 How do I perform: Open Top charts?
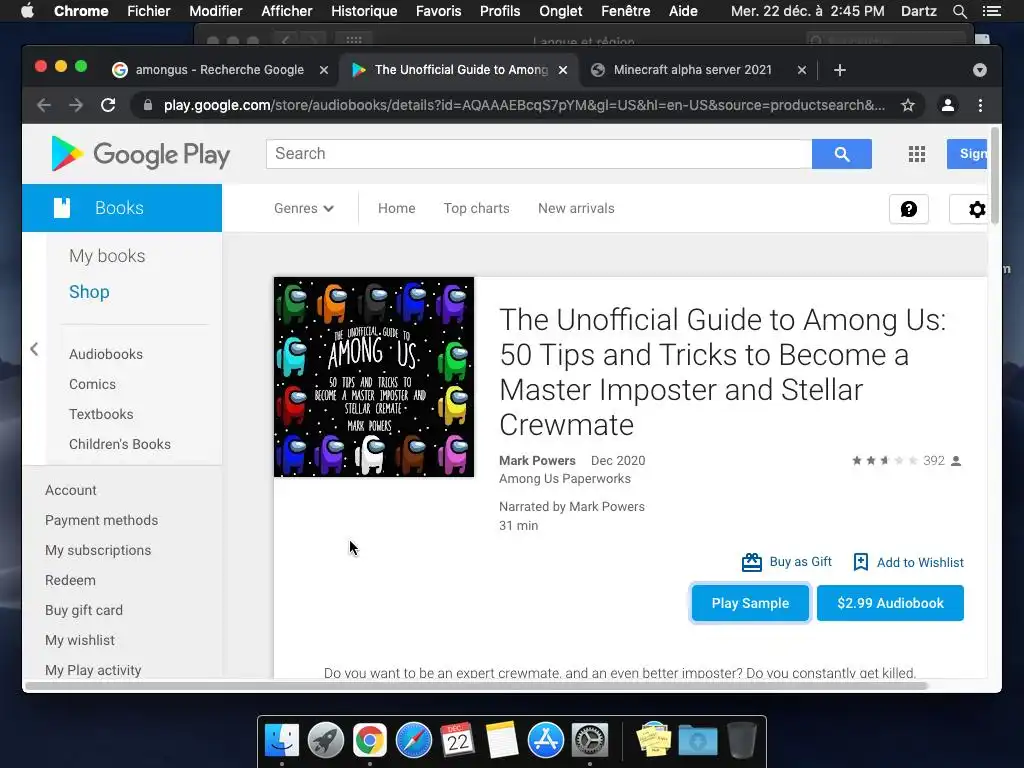click(x=476, y=208)
